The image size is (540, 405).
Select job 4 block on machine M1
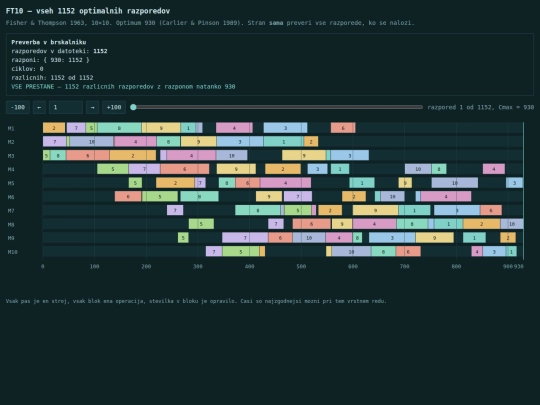[x=234, y=128]
